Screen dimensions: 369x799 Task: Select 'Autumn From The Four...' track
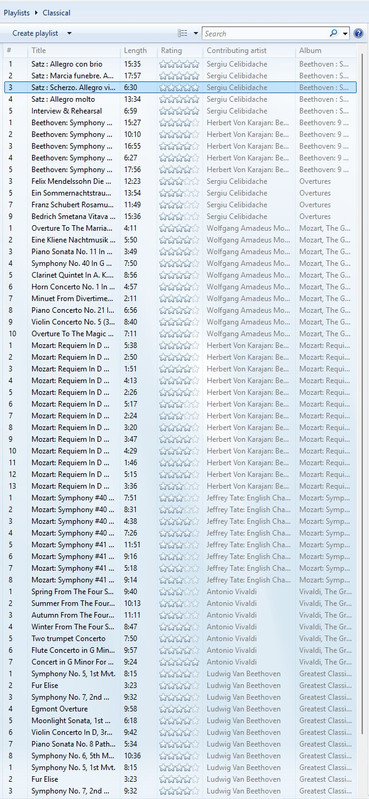180,615
